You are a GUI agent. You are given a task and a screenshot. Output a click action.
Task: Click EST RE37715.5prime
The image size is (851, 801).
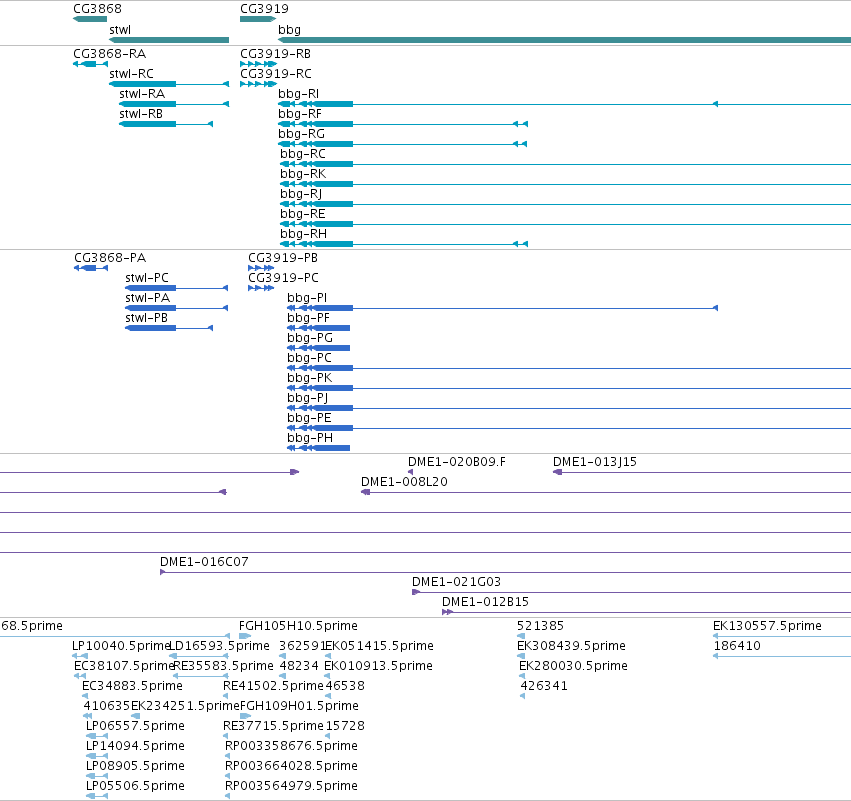[x=274, y=727]
